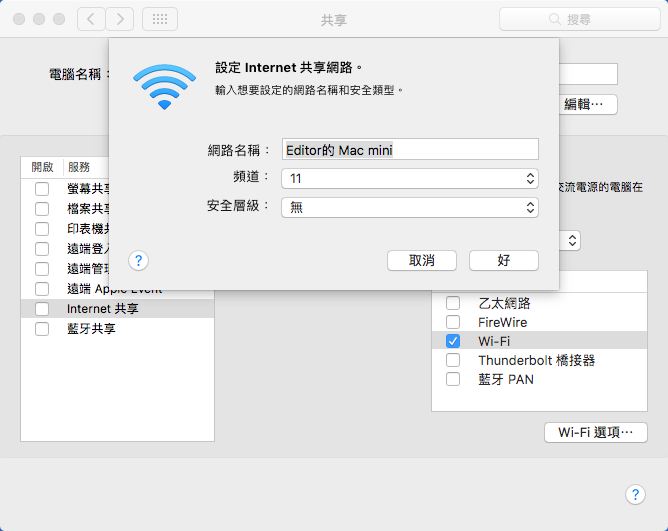The width and height of the screenshot is (668, 531).
Task: Click the 編輯… button
Action: 588,104
